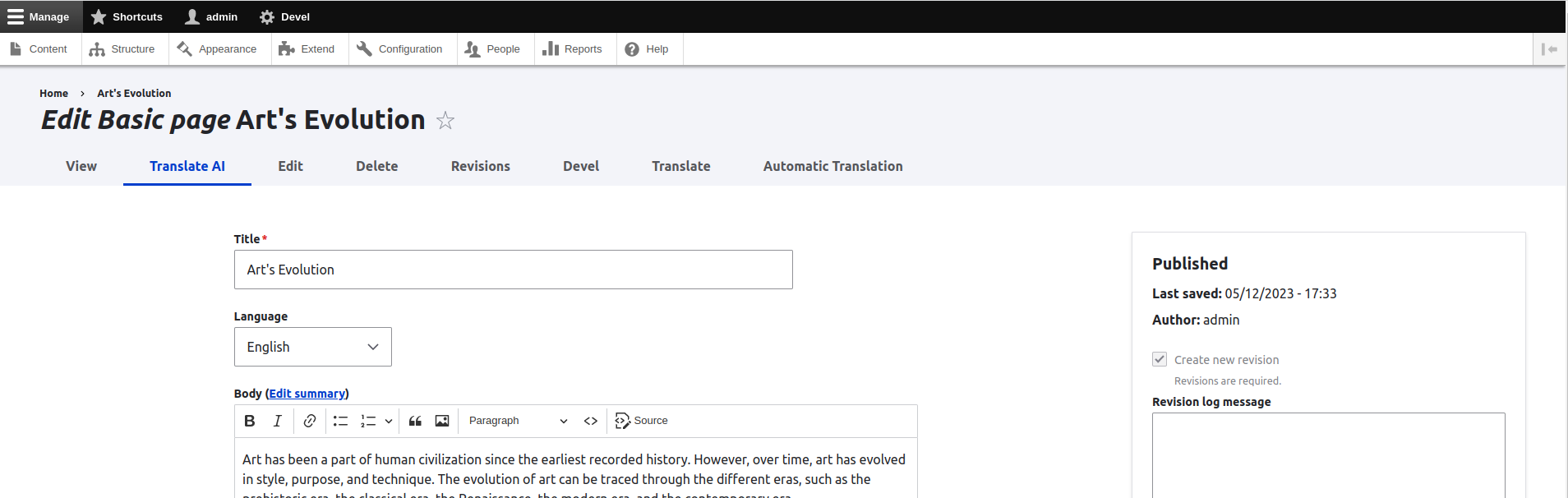The image size is (1568, 498).
Task: Add page to shortcuts with star icon
Action: (x=445, y=121)
